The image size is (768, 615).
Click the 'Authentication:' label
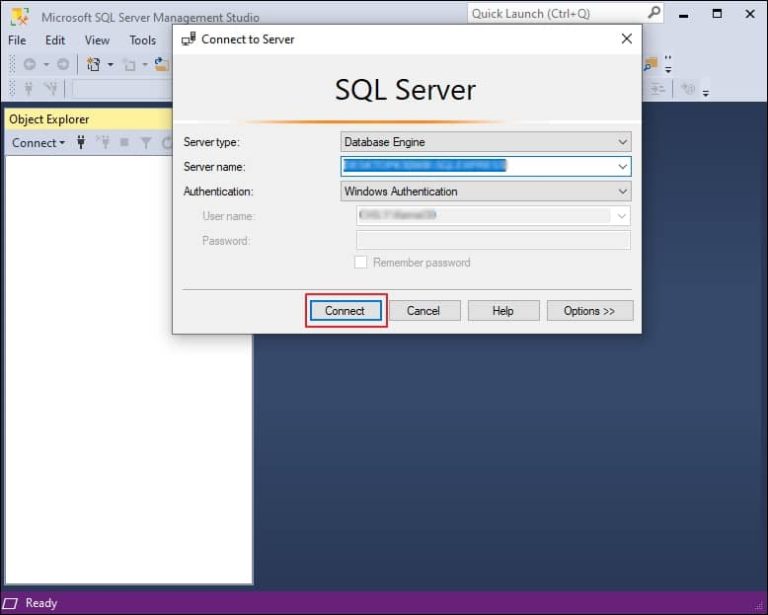click(218, 191)
